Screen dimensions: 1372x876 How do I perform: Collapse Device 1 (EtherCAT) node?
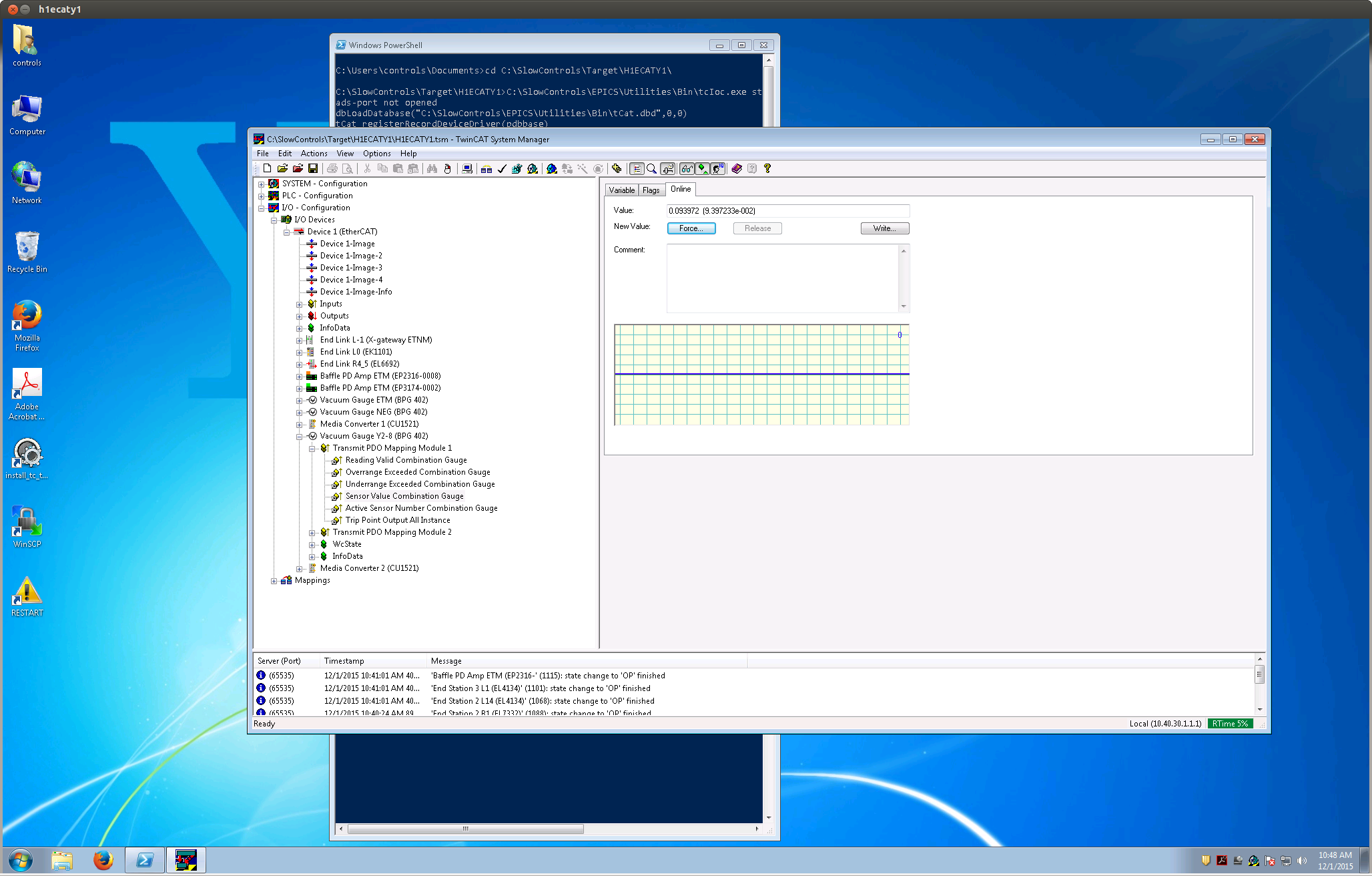(287, 232)
